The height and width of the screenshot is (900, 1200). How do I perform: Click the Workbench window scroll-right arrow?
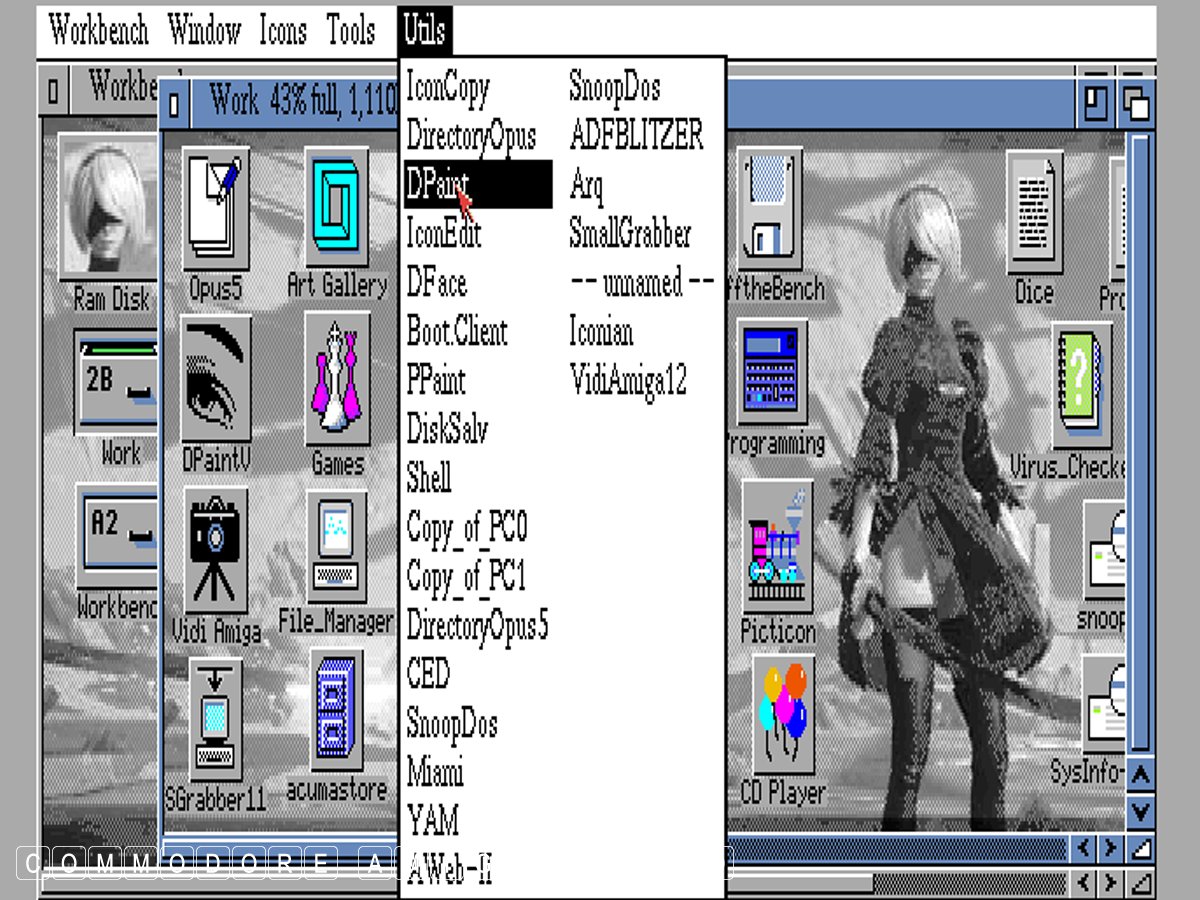(x=1111, y=883)
